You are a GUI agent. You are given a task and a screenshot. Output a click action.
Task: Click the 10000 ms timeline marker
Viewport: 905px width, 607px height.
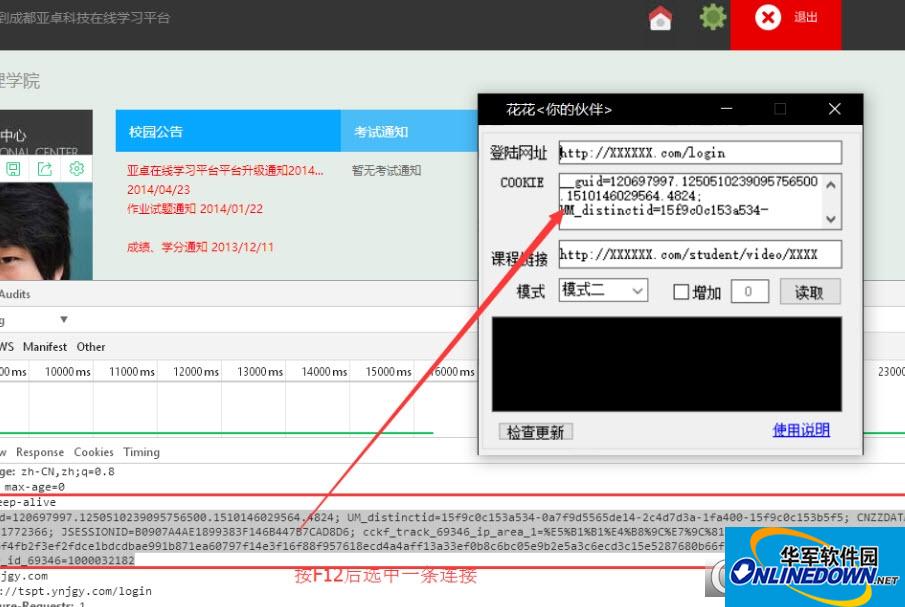click(68, 372)
